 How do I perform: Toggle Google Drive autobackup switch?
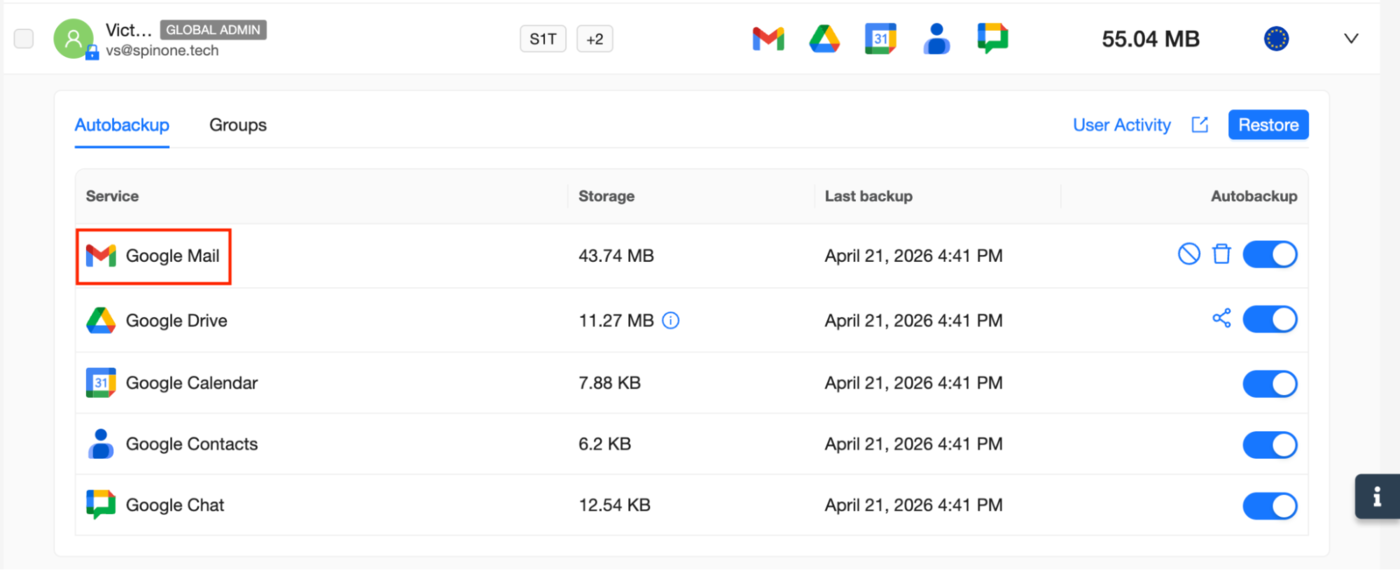(x=1270, y=320)
